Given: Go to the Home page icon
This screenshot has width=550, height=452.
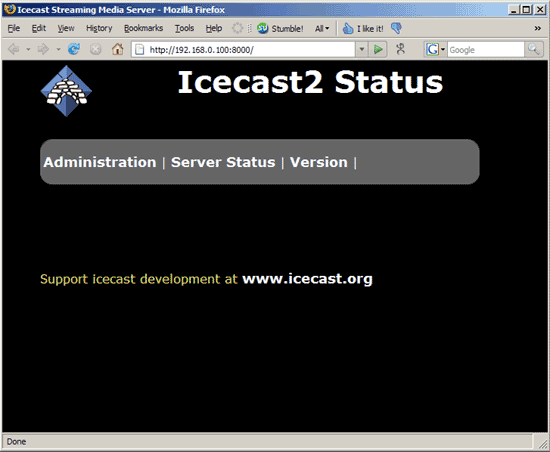Looking at the screenshot, I should coord(118,49).
